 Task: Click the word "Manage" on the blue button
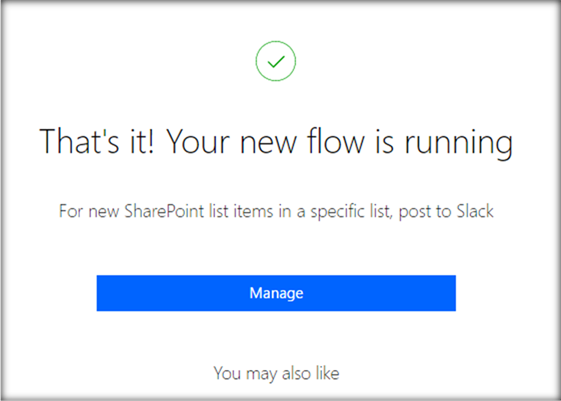[x=276, y=293]
